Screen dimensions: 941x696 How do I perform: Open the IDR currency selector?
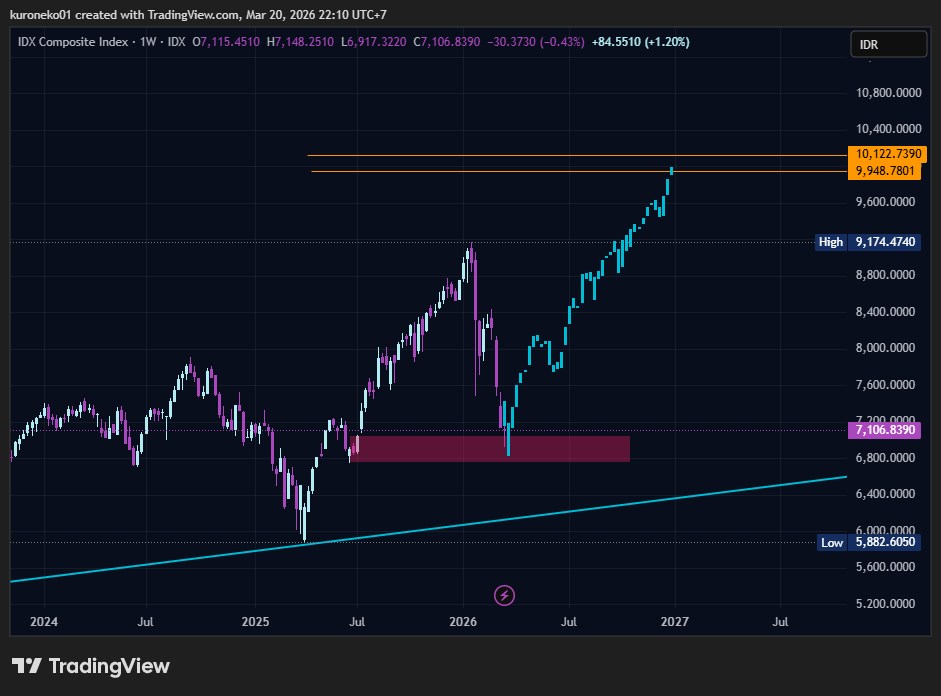[x=889, y=44]
